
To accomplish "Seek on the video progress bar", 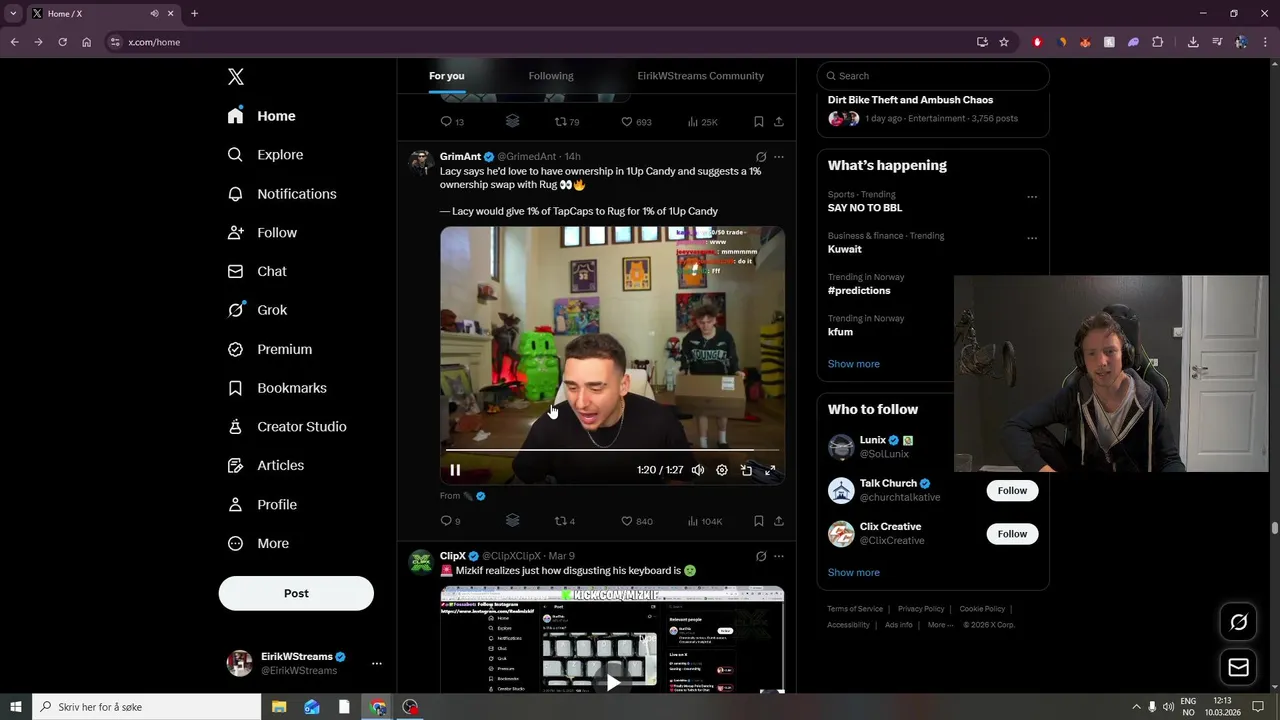I will coord(612,450).
